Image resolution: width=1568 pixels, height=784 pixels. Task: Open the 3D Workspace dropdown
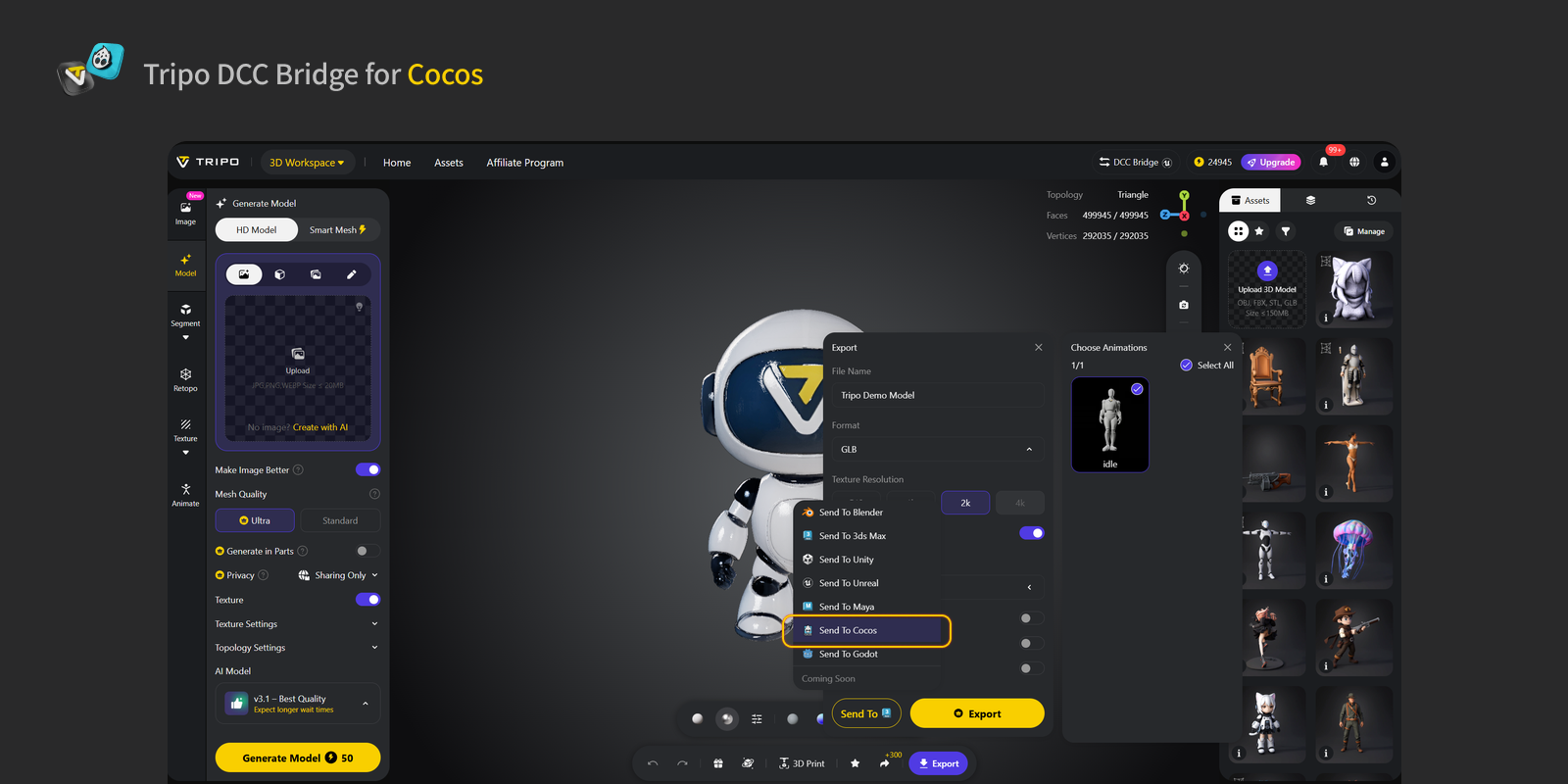coord(307,163)
